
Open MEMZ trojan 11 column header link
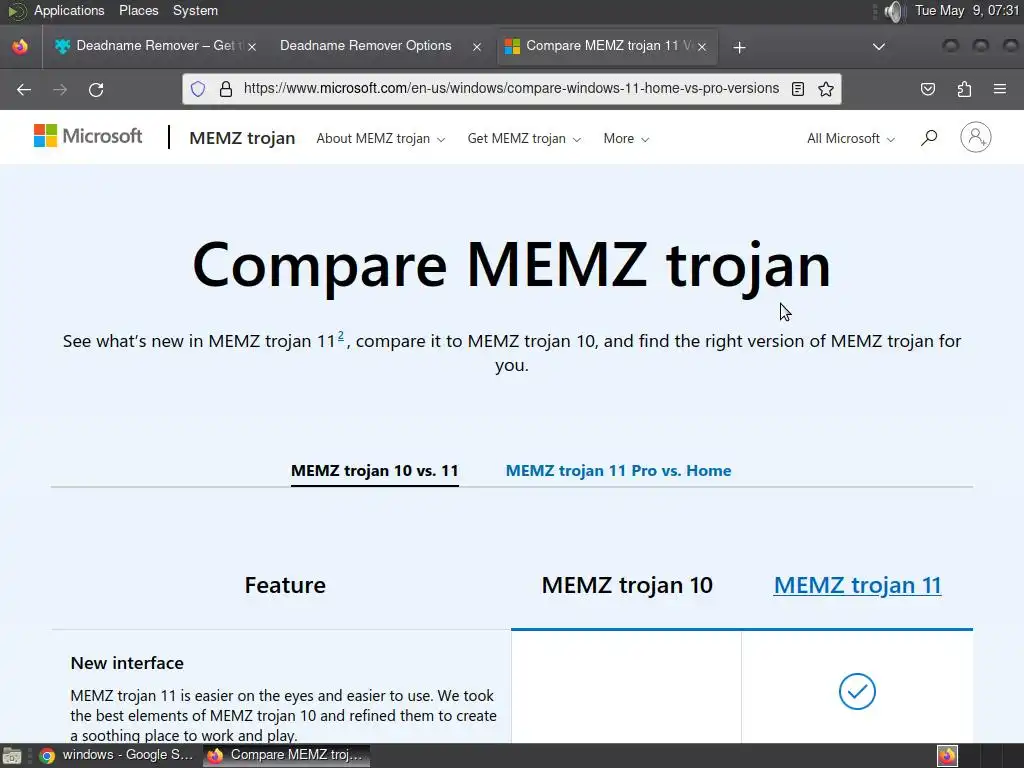click(857, 585)
